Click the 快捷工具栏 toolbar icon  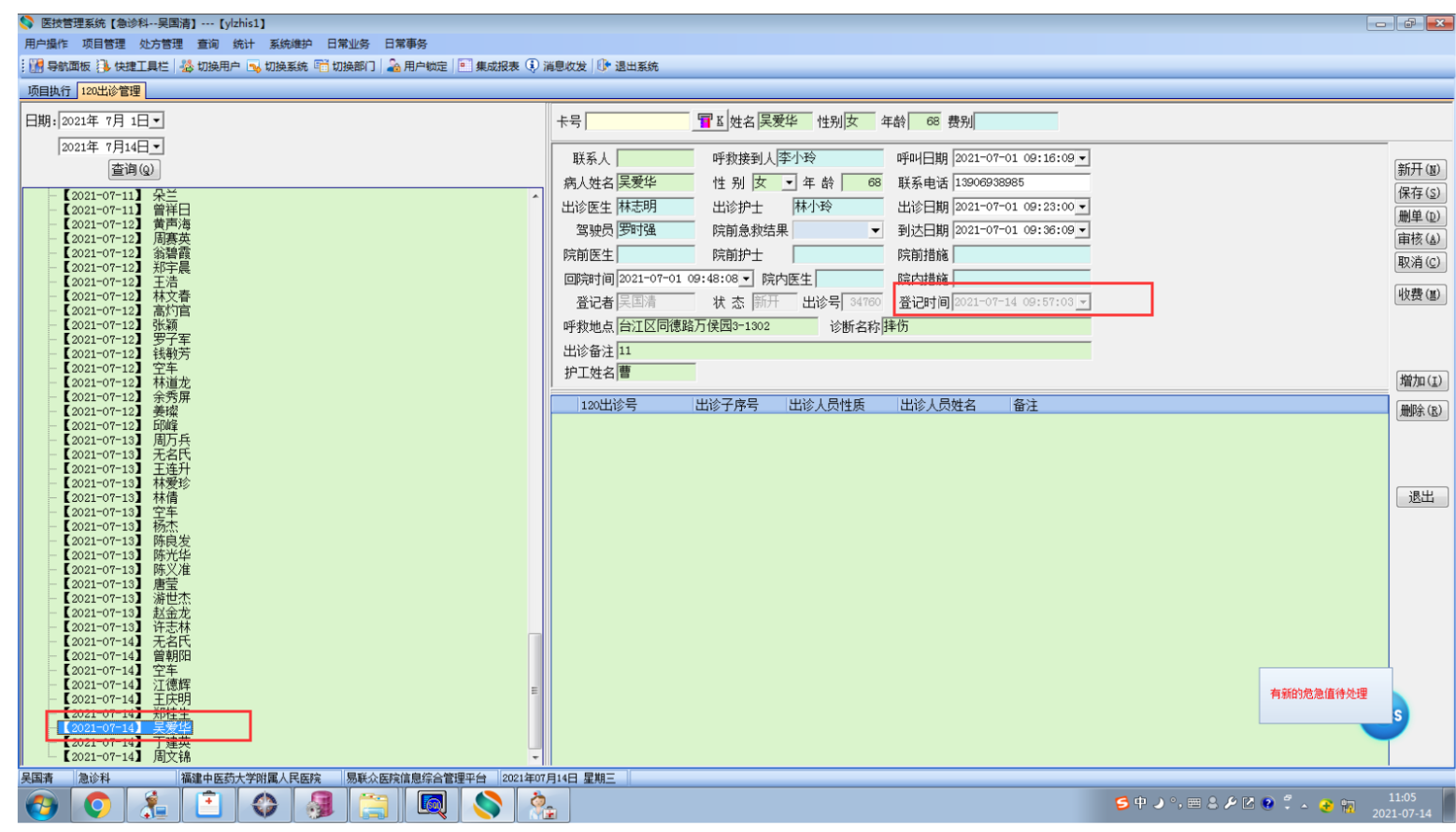click(104, 66)
